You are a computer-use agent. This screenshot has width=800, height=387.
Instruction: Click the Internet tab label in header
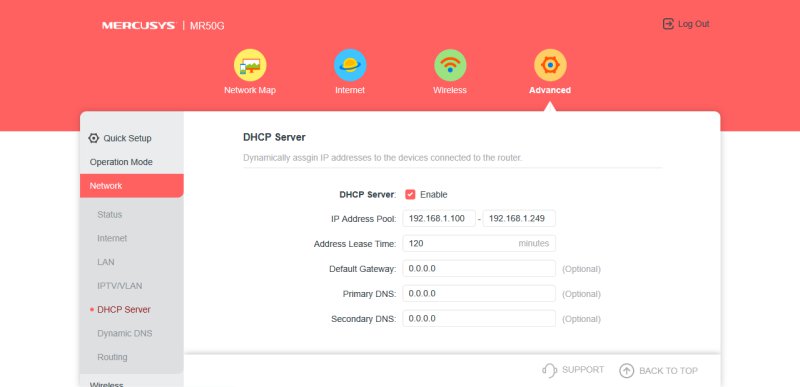click(x=350, y=90)
